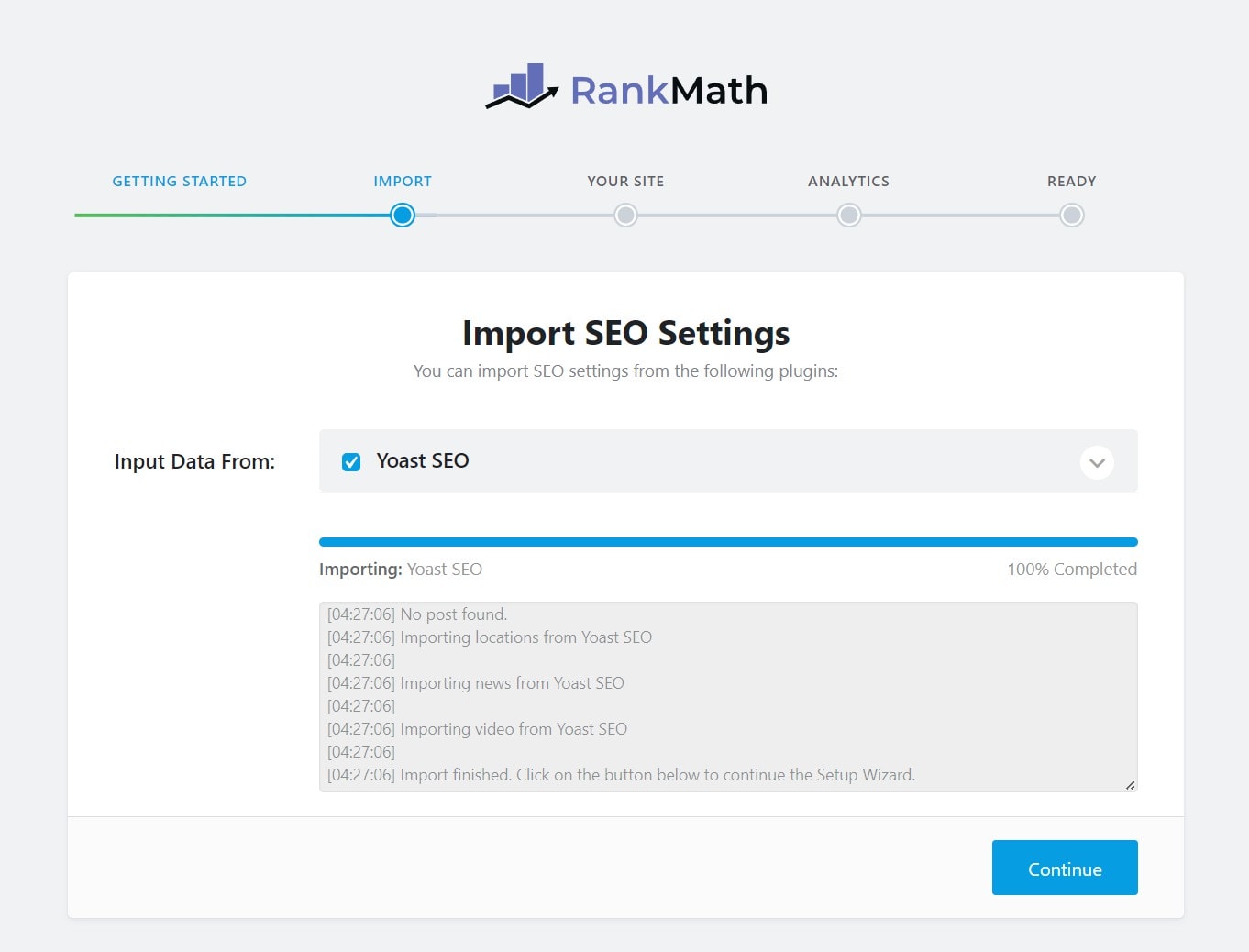
Task: Click the blue import progress bar
Action: point(728,542)
